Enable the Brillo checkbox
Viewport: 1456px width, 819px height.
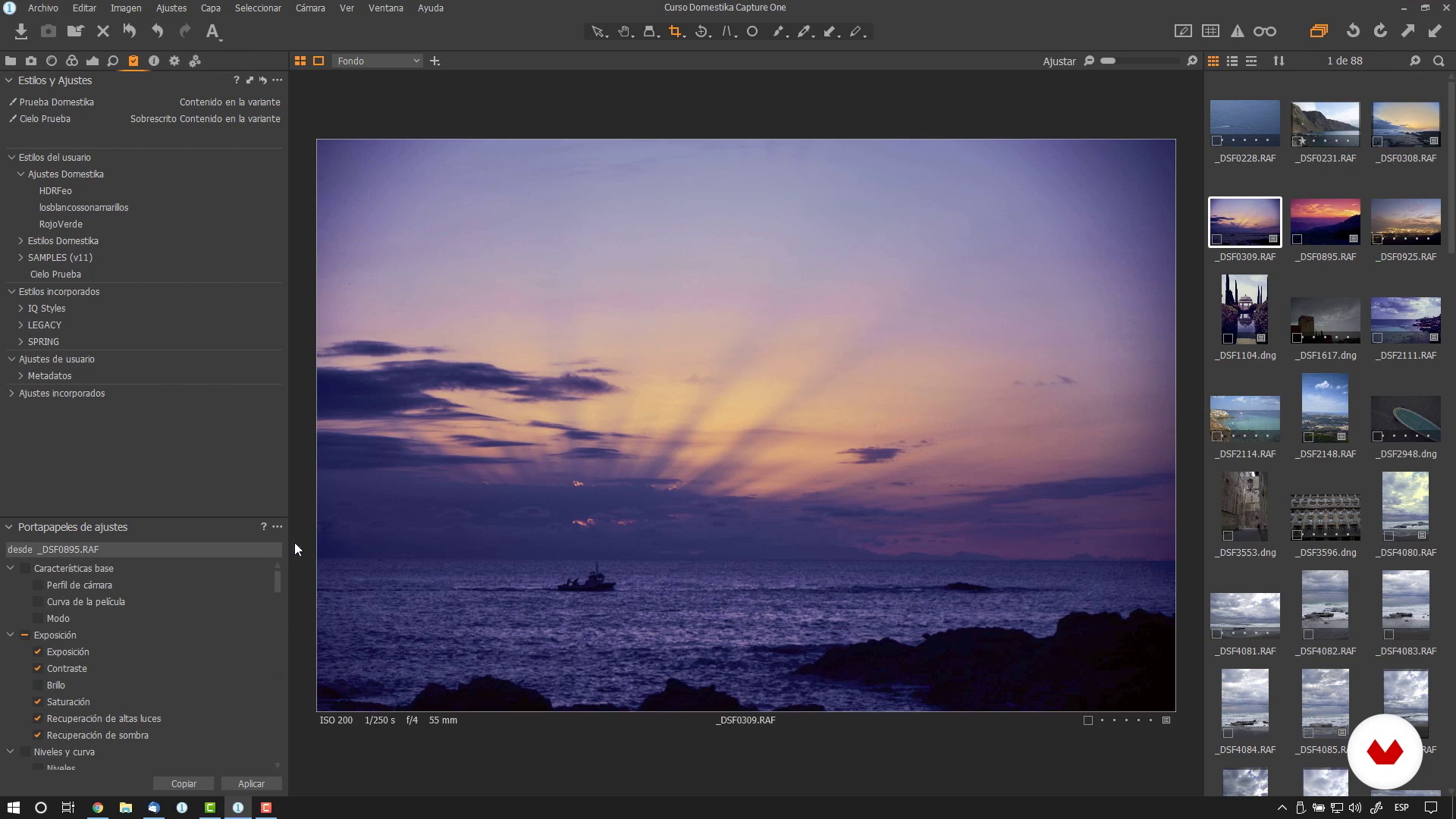pos(38,685)
